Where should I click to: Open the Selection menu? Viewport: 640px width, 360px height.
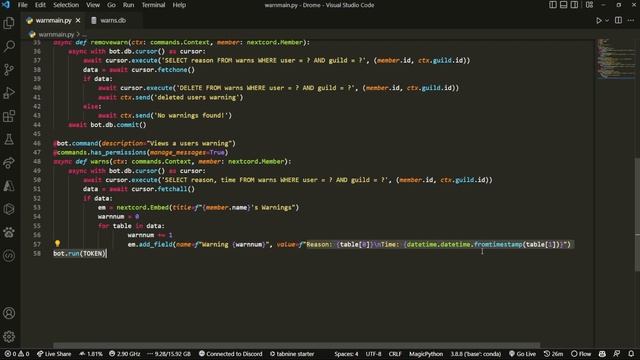tap(66, 5)
